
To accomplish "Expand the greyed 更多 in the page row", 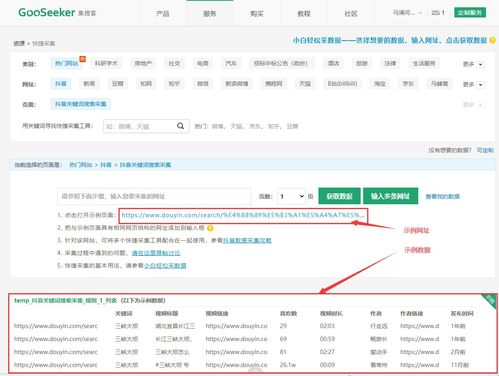I will click(x=473, y=105).
